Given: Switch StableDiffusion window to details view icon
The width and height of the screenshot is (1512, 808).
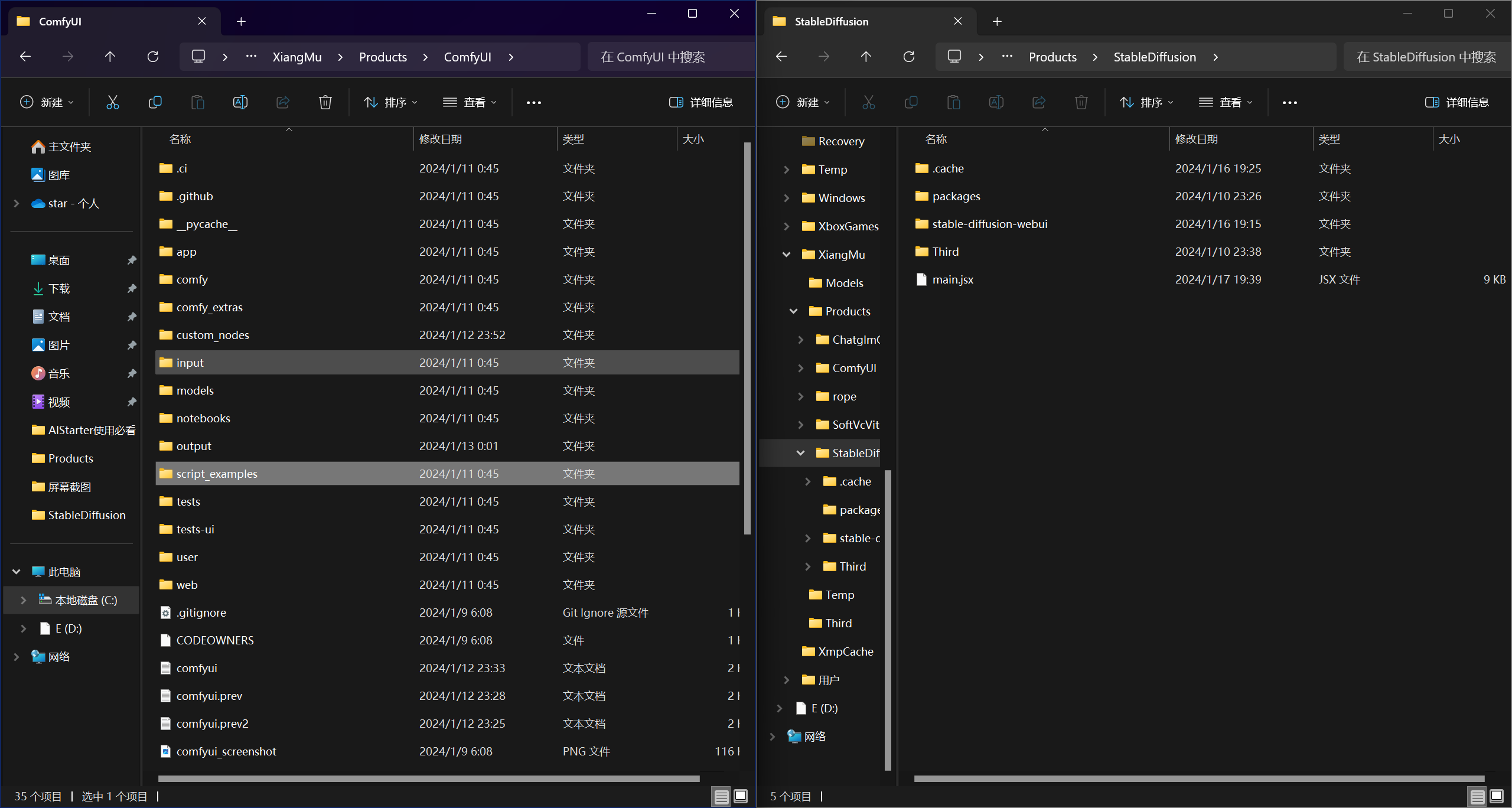Looking at the screenshot, I should tap(1477, 797).
